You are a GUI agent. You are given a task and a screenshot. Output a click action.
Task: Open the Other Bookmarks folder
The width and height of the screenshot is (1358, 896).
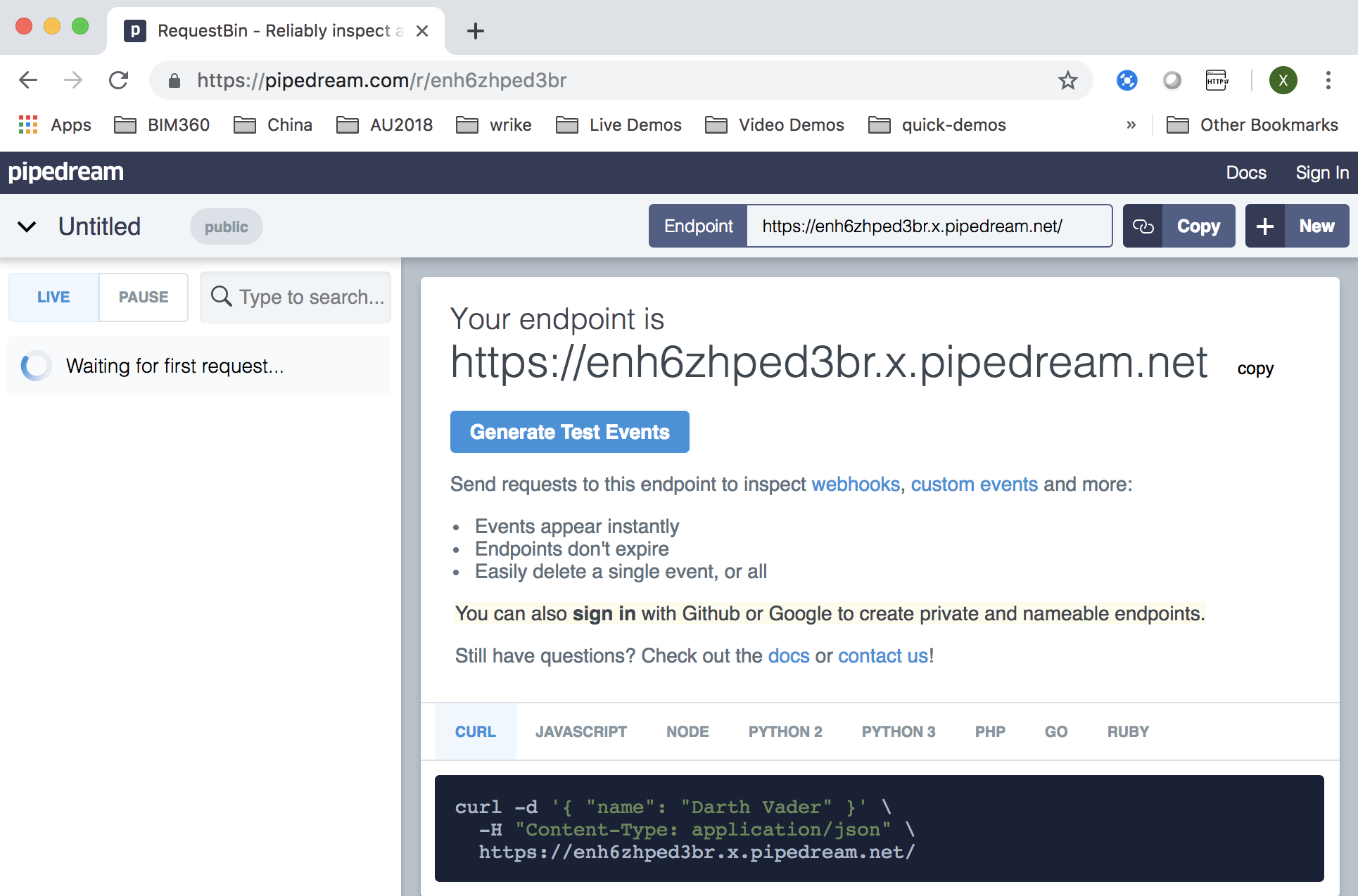1252,125
